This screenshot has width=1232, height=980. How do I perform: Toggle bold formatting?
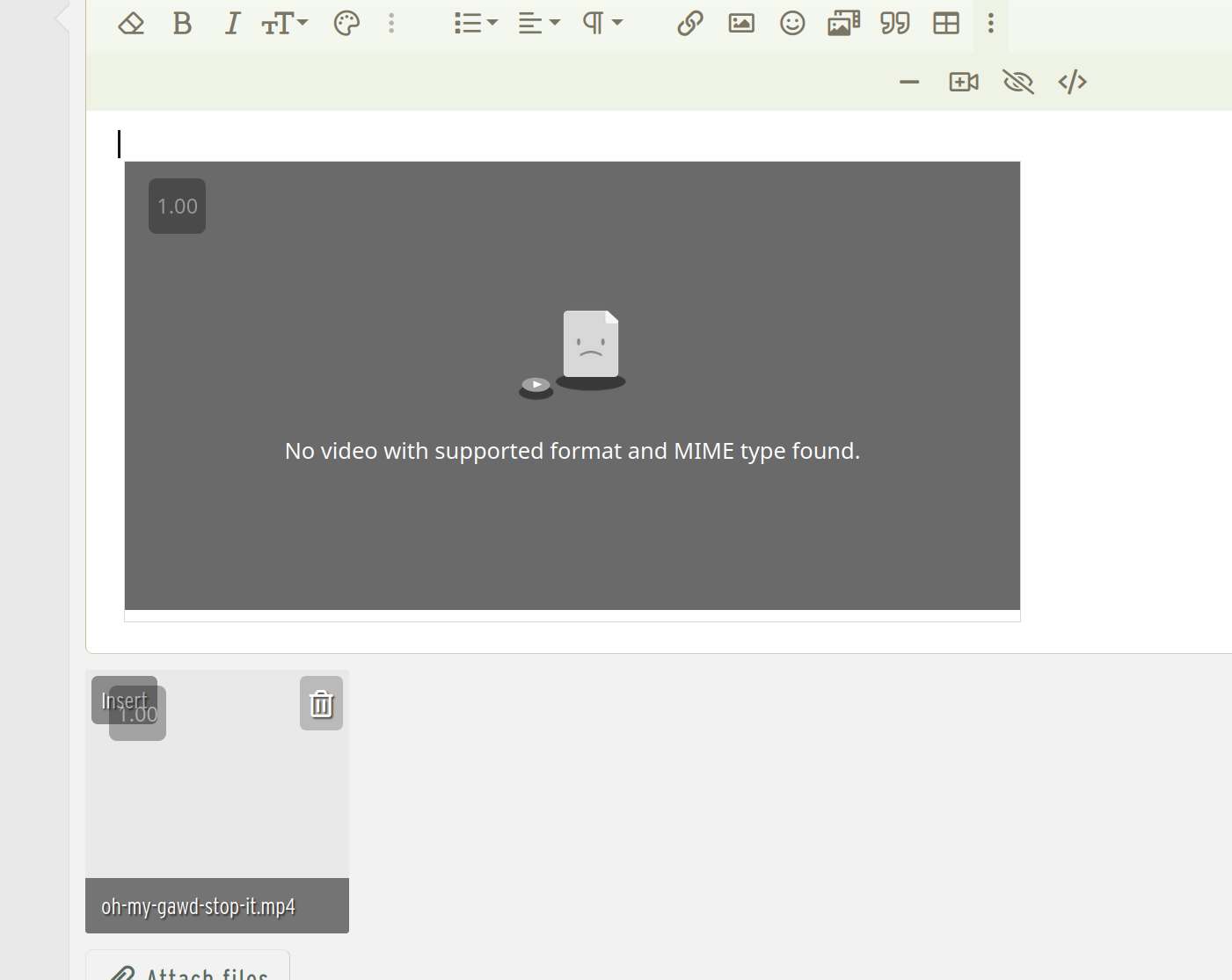pos(182,24)
